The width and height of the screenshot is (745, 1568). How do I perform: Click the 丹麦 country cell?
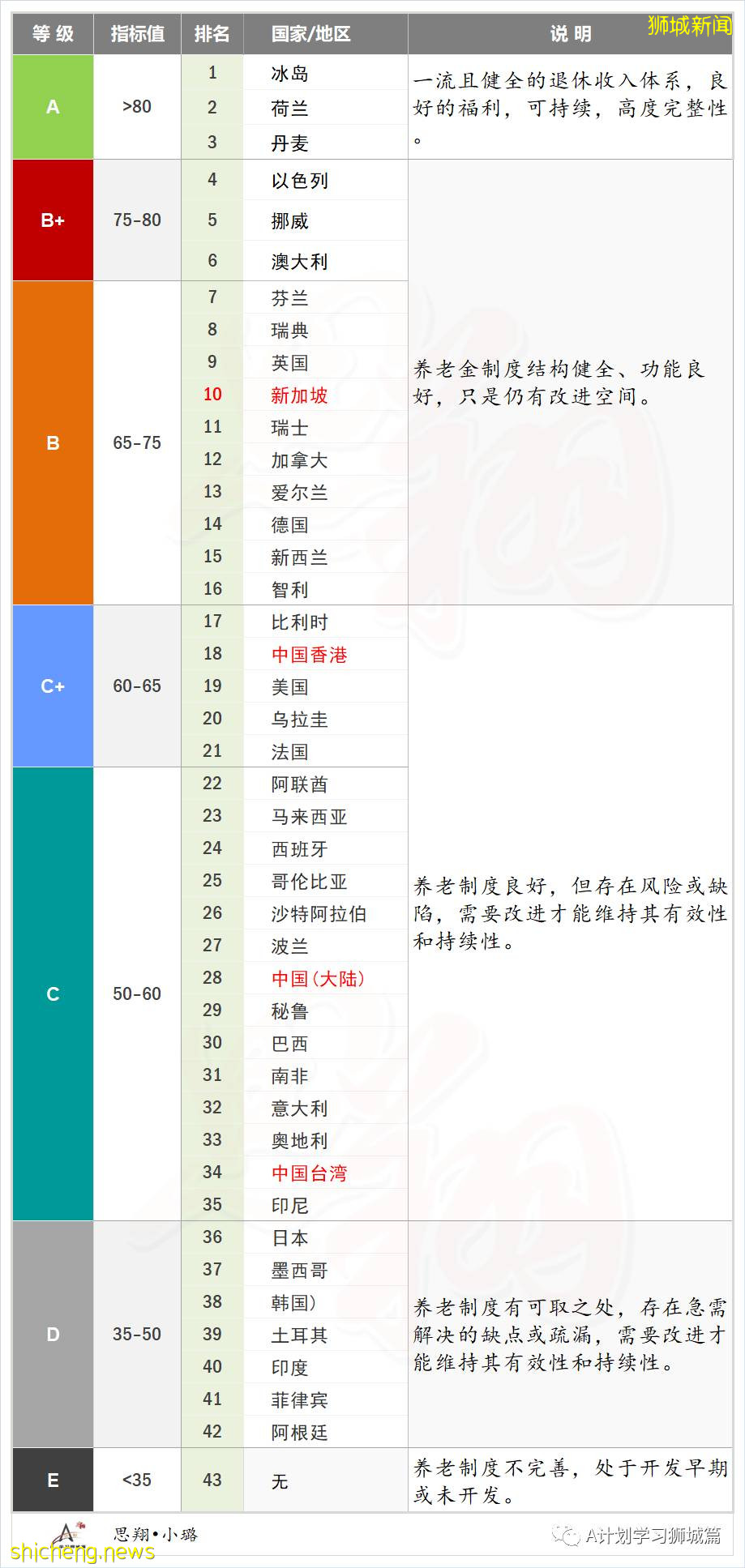click(325, 143)
